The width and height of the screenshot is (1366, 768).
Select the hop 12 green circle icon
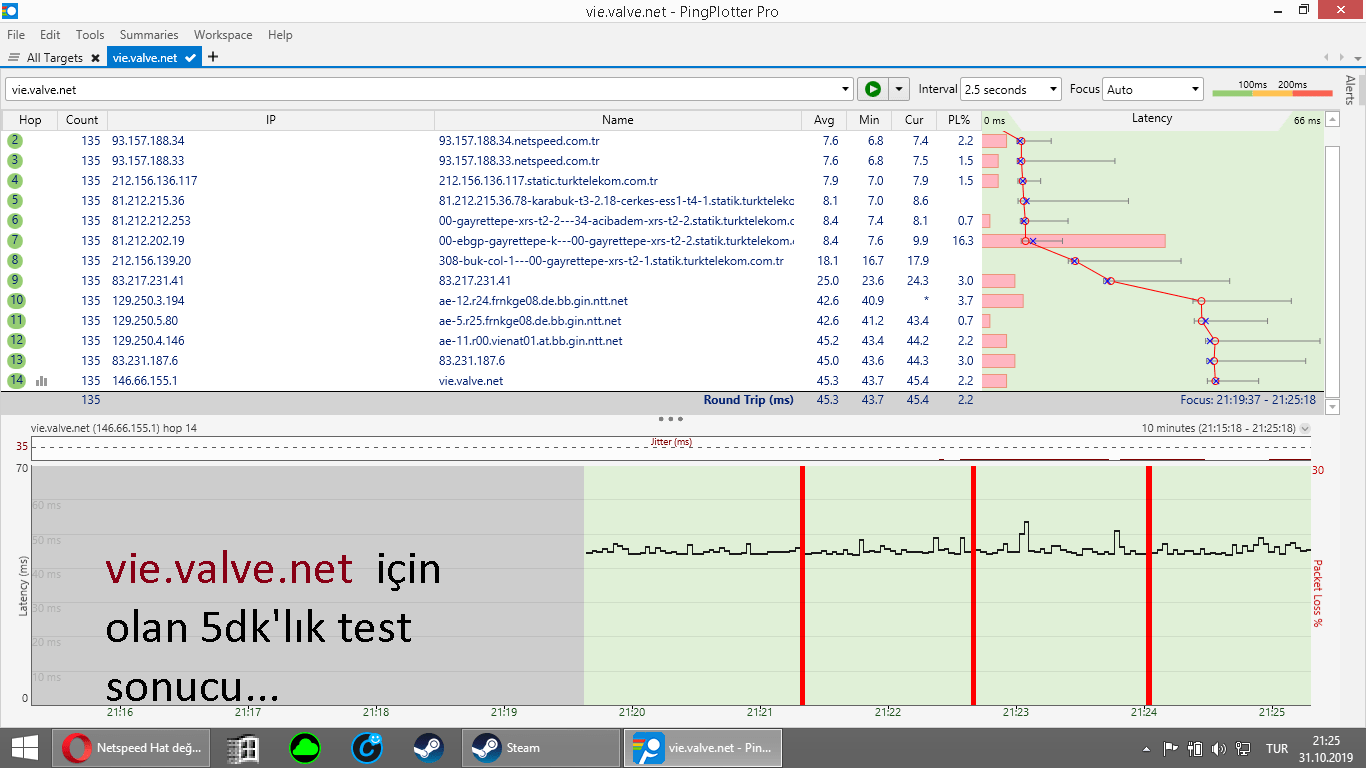click(x=15, y=341)
